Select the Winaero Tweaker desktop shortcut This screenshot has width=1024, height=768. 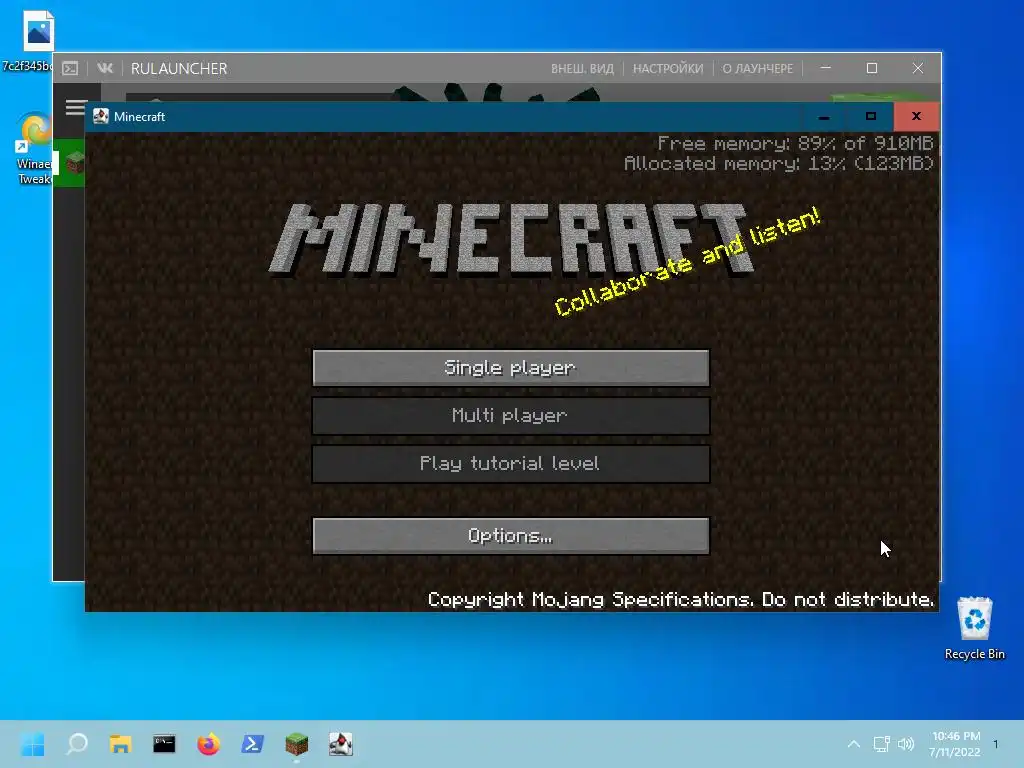(x=33, y=149)
